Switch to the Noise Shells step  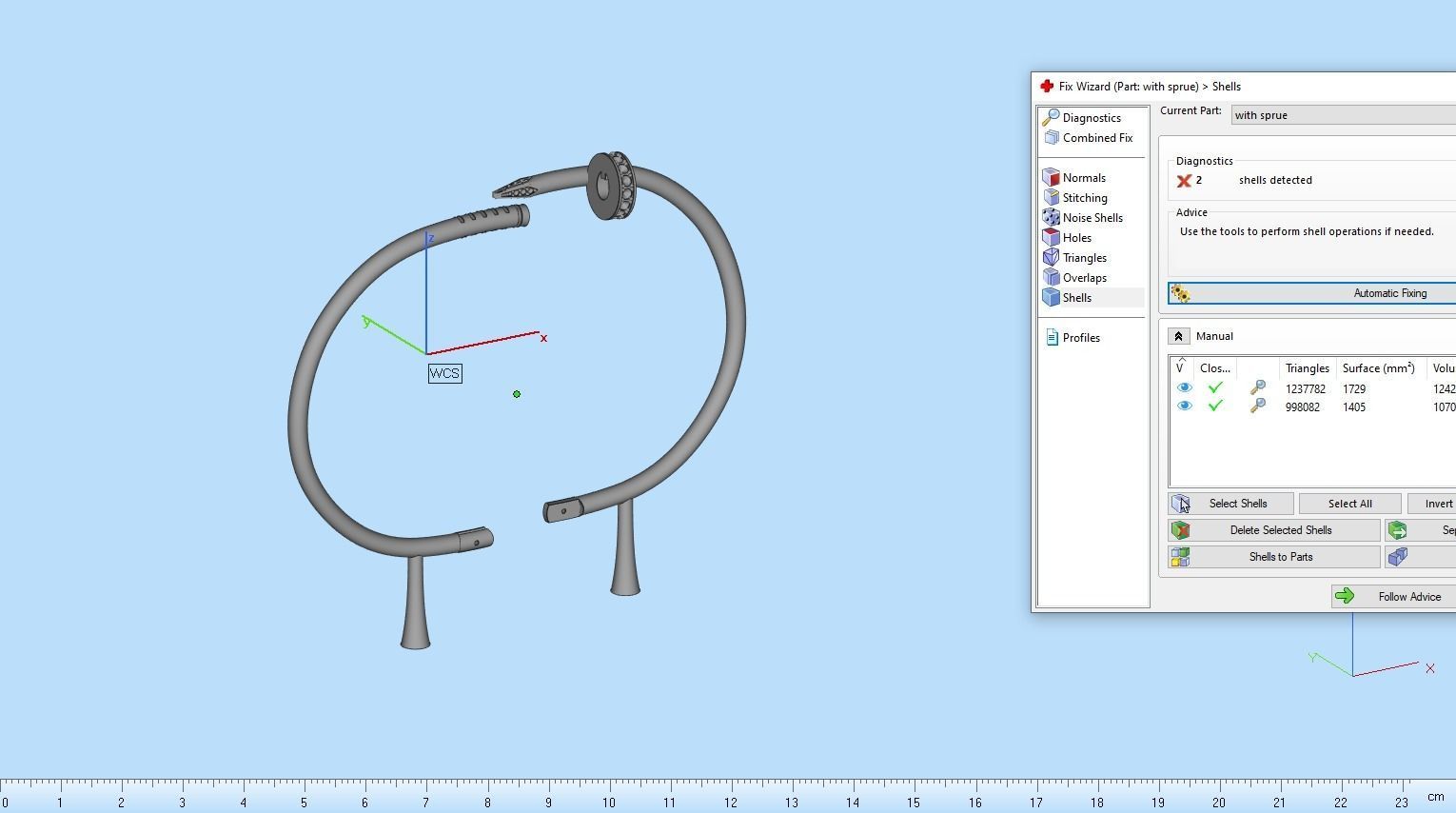(x=1092, y=218)
